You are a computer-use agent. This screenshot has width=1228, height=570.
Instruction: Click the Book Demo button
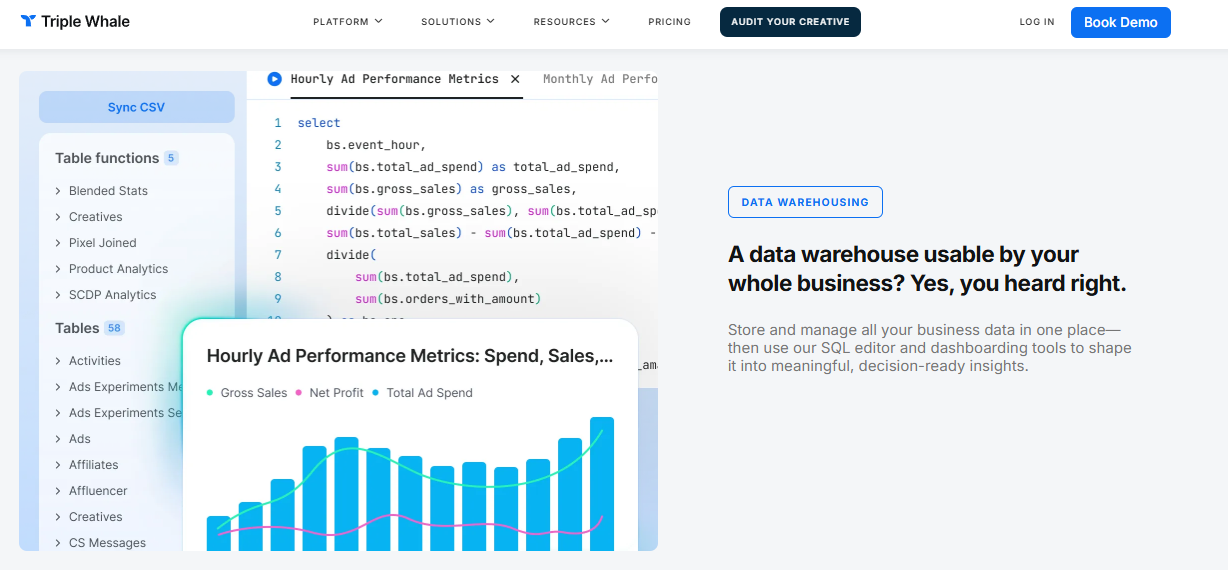[1120, 22]
